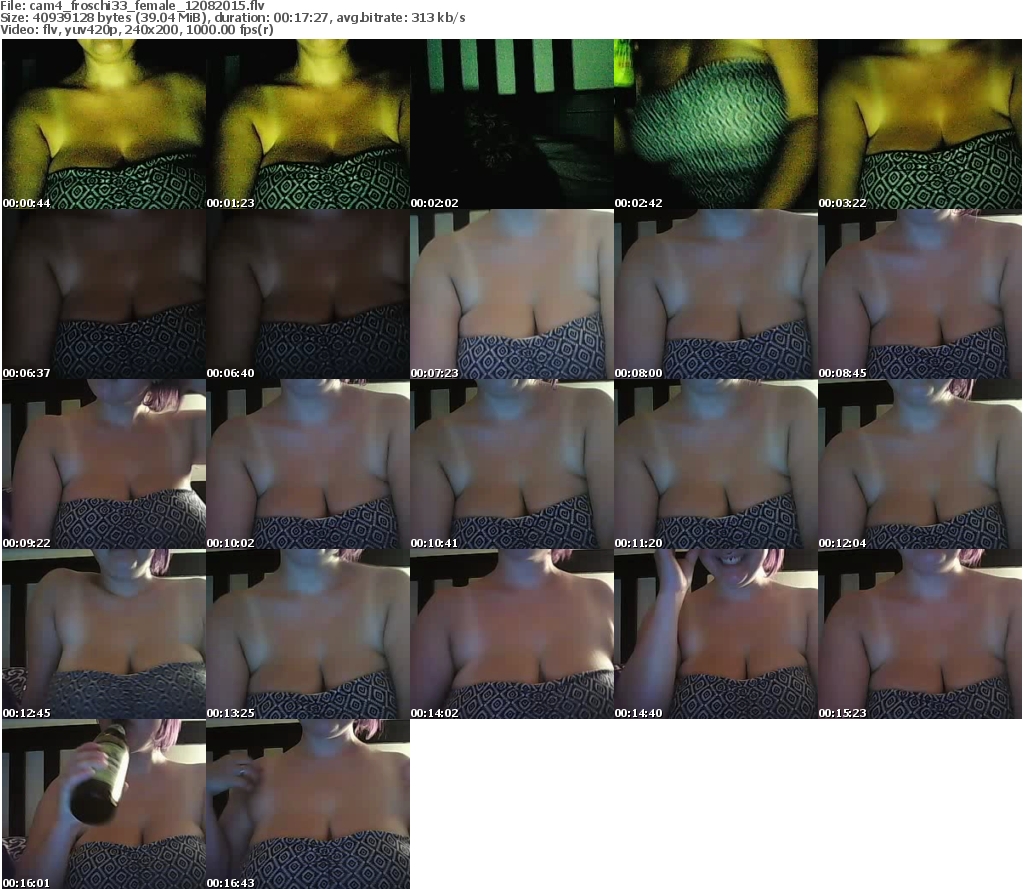This screenshot has height=889, width=1024.
Task: Open the thumbnail stamped 00:09:22
Action: 104,464
